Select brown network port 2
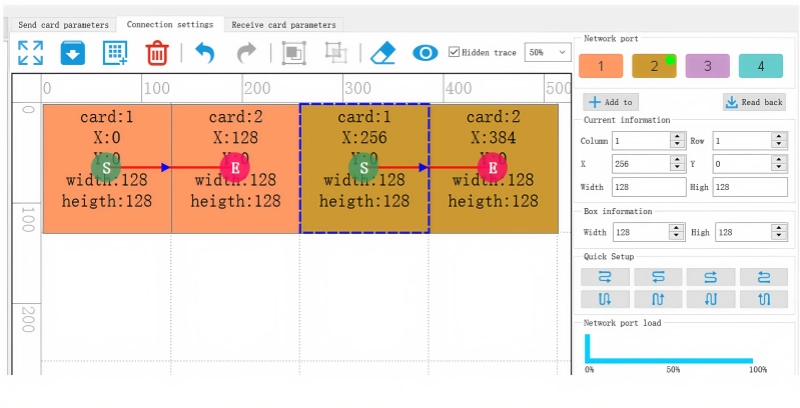 (654, 66)
